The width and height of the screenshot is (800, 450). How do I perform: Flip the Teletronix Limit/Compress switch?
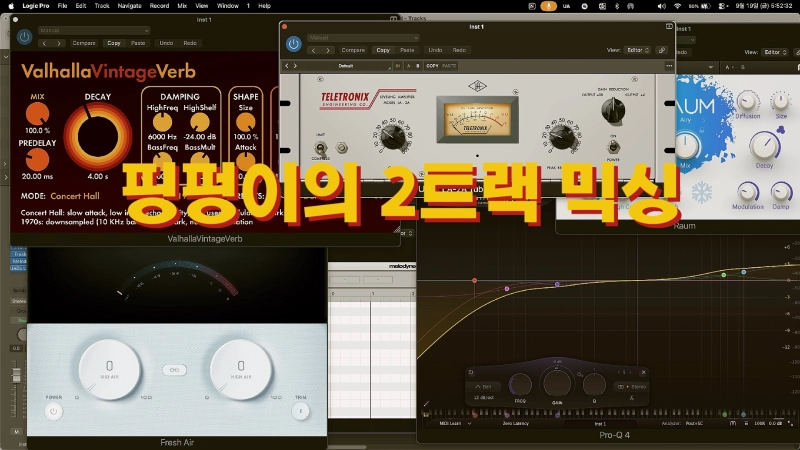click(x=321, y=148)
